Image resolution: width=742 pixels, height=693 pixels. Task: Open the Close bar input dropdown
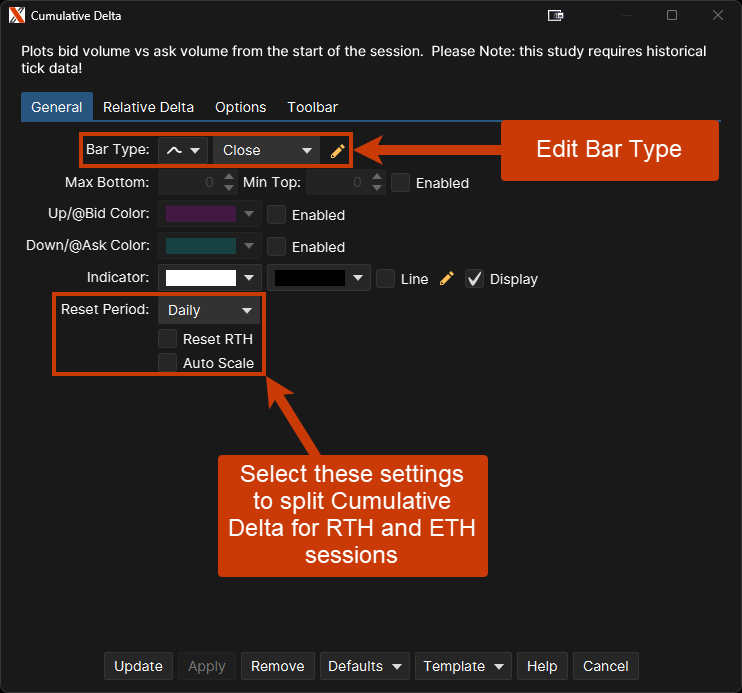[x=267, y=151]
